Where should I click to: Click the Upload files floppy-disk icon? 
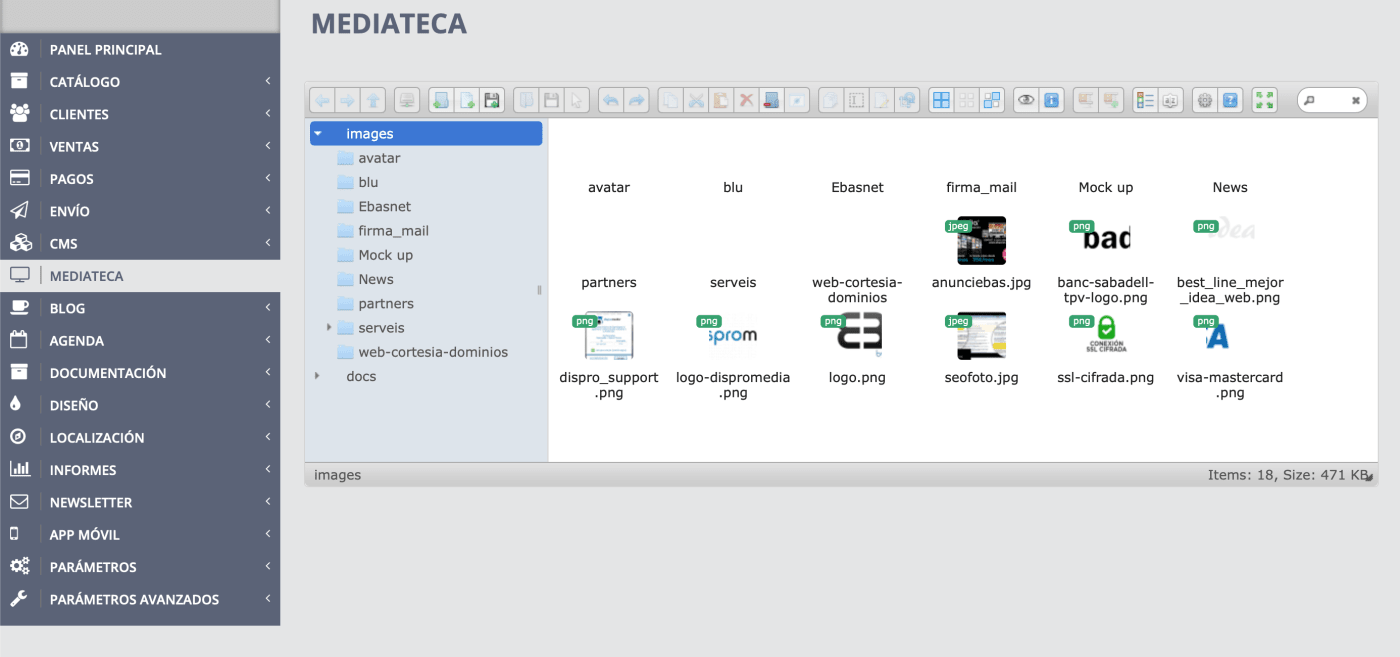491,100
